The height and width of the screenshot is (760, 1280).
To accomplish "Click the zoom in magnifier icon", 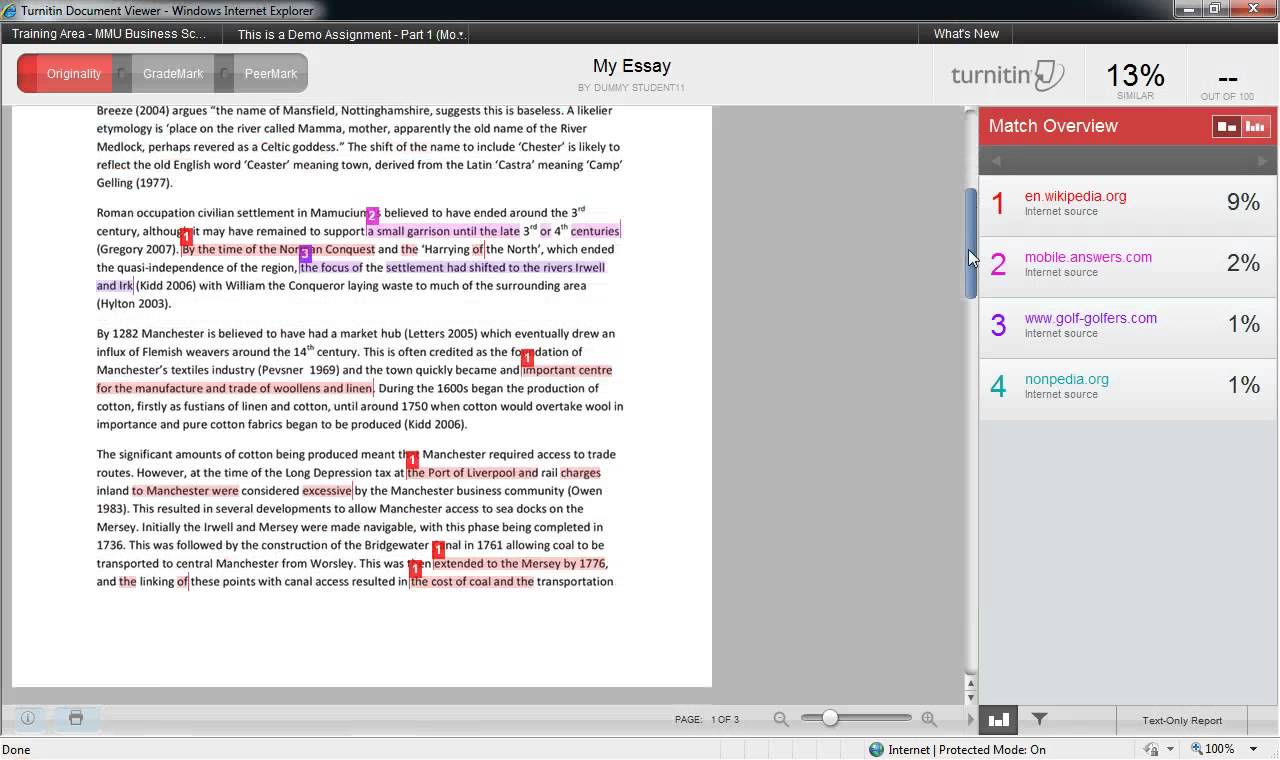I will [x=929, y=719].
